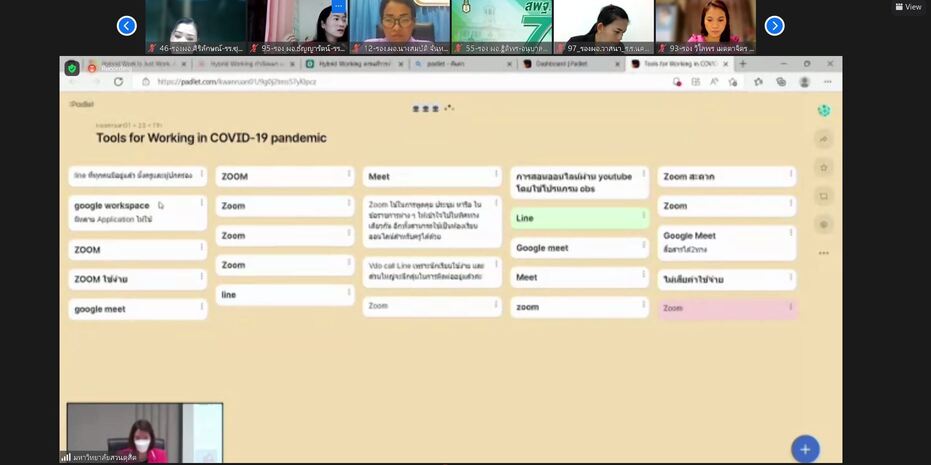Add a new post with plus button
The height and width of the screenshot is (465, 931).
pos(805,449)
